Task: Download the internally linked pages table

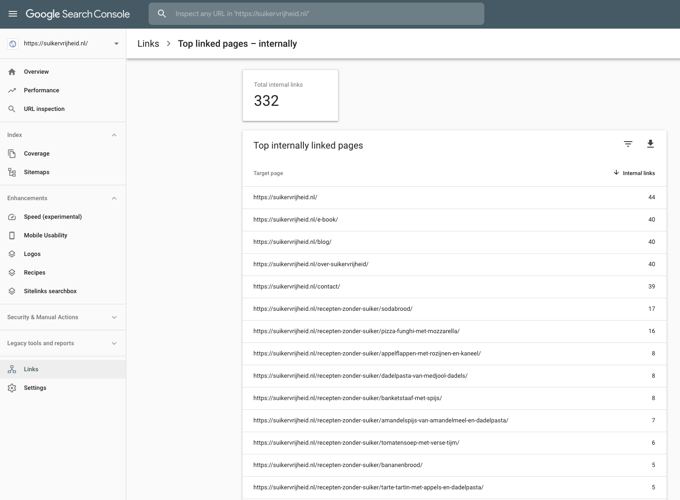Action: point(650,144)
